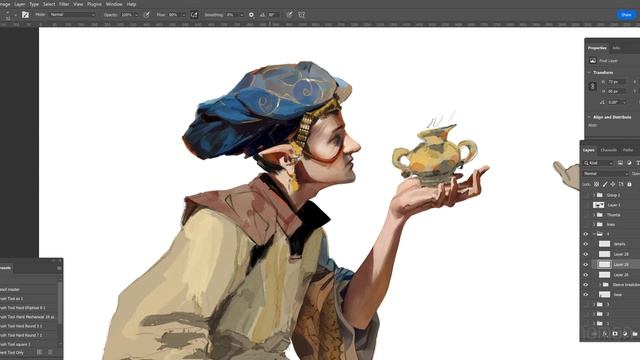This screenshot has height=360, width=640.
Task: Click the brush angle icon
Action: tap(262, 15)
